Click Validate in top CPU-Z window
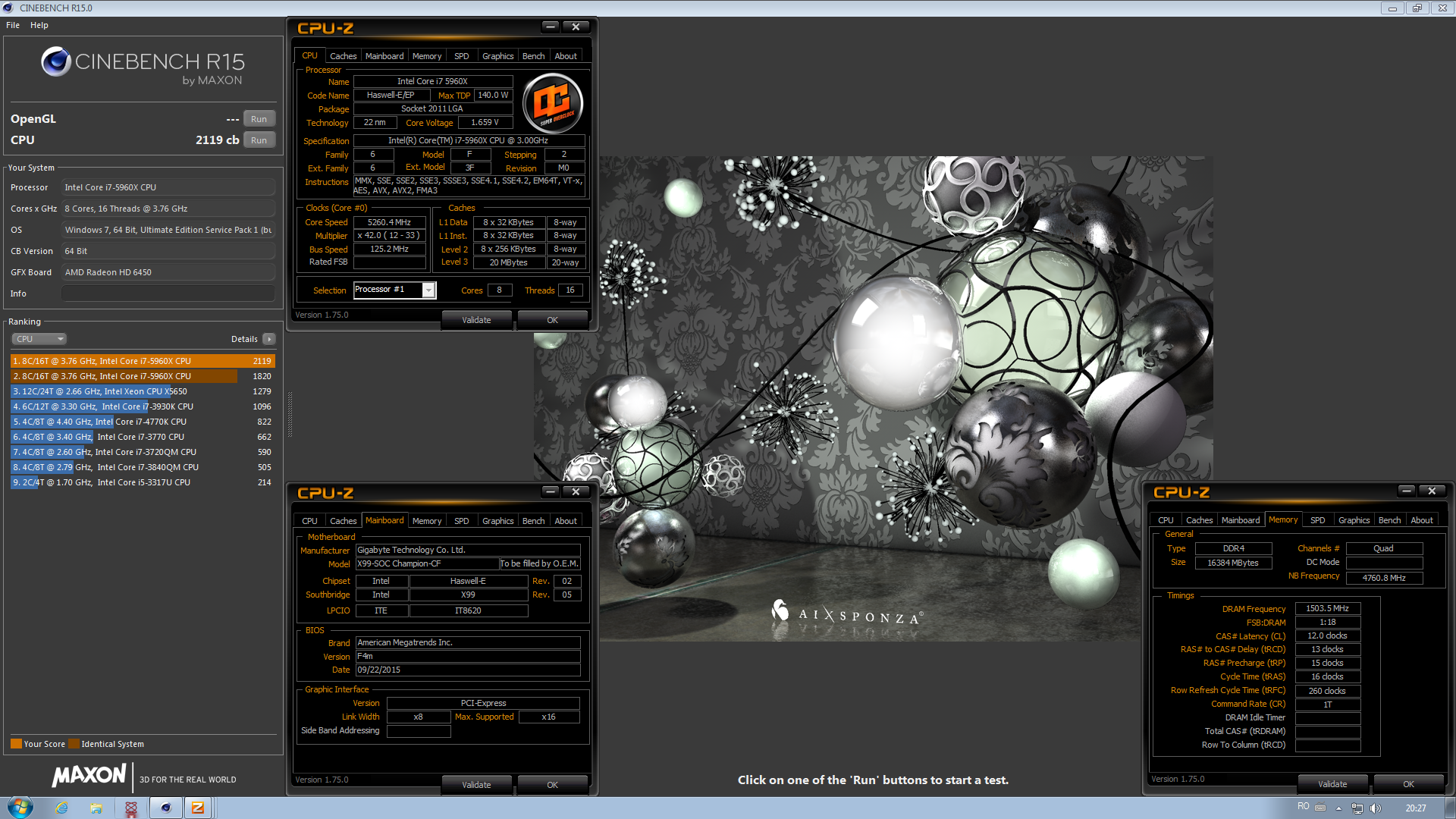The width and height of the screenshot is (1456, 819). 476,320
